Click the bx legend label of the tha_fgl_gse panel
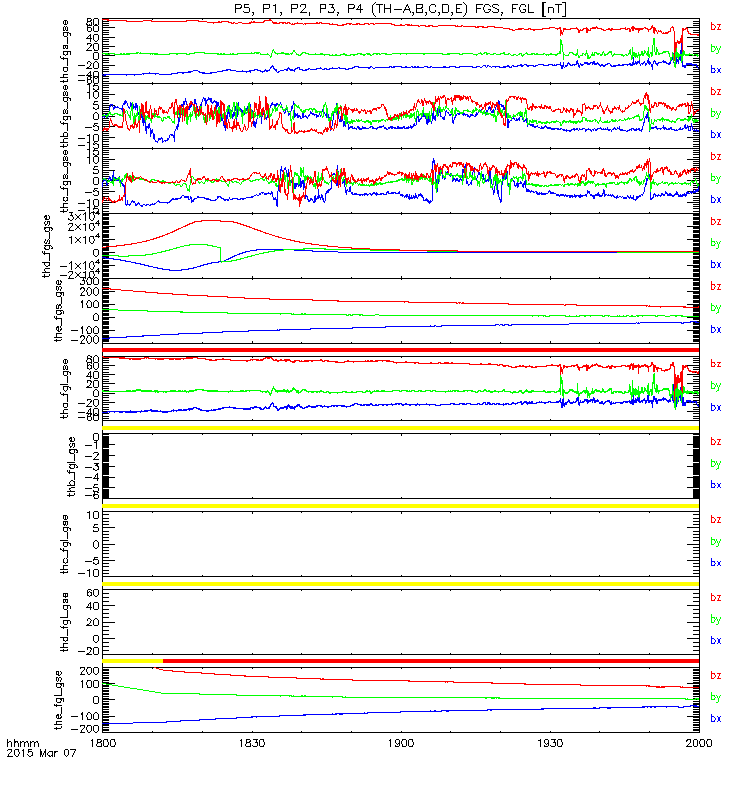Viewport: 750px width, 800px height. (716, 407)
